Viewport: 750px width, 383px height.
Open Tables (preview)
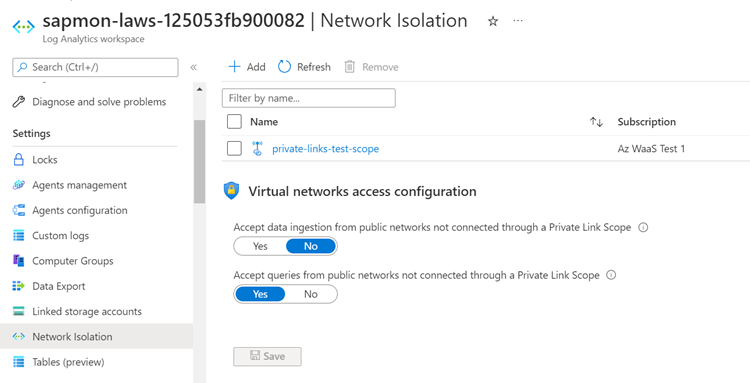pyautogui.click(x=68, y=362)
